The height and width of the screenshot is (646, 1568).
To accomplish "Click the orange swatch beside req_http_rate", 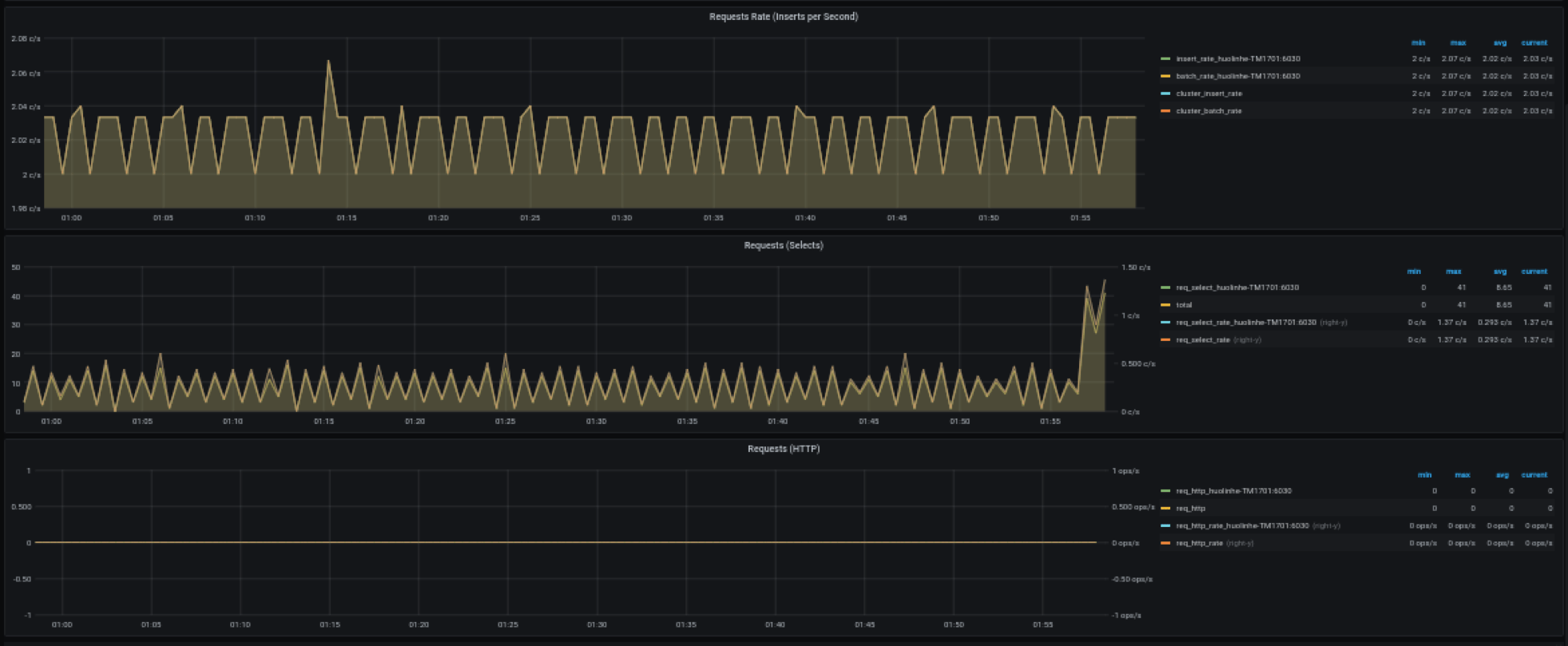I will coord(1165,544).
